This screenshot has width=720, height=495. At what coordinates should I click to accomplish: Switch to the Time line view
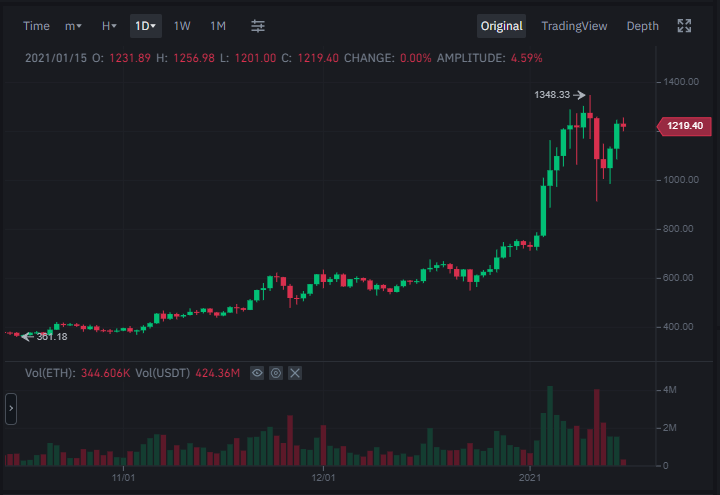(x=36, y=26)
